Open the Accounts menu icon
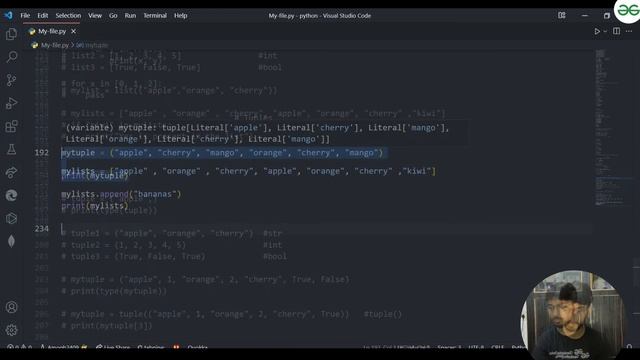The image size is (640, 360). (x=11, y=307)
